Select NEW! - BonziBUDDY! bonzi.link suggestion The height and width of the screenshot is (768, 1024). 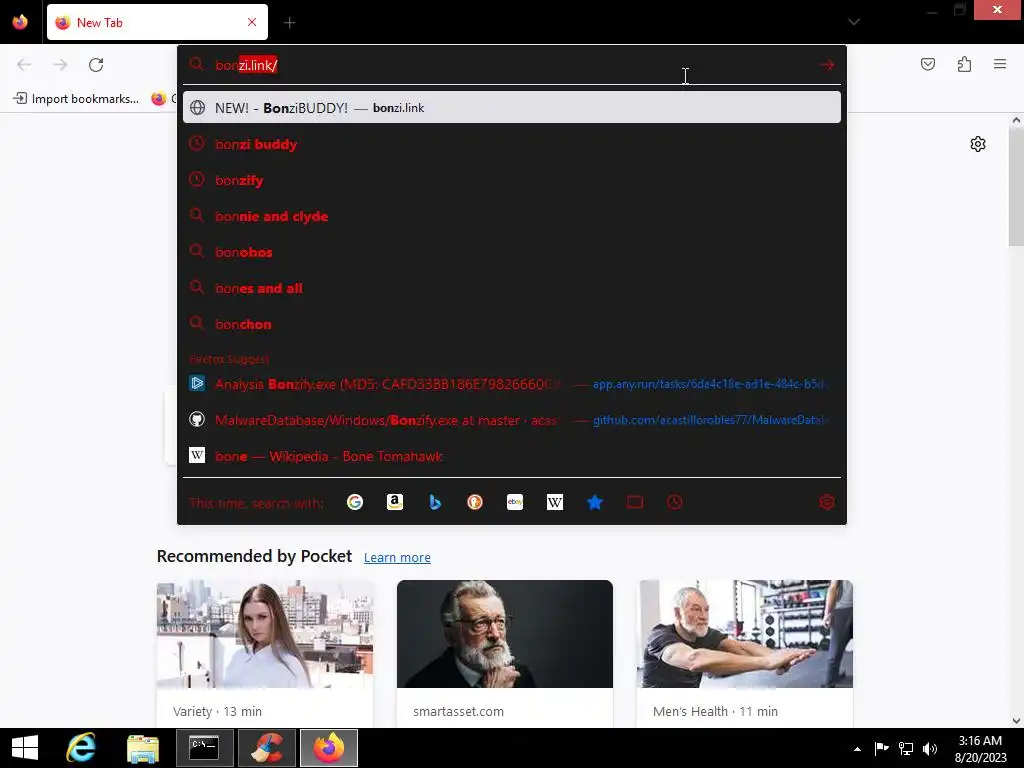coord(512,108)
